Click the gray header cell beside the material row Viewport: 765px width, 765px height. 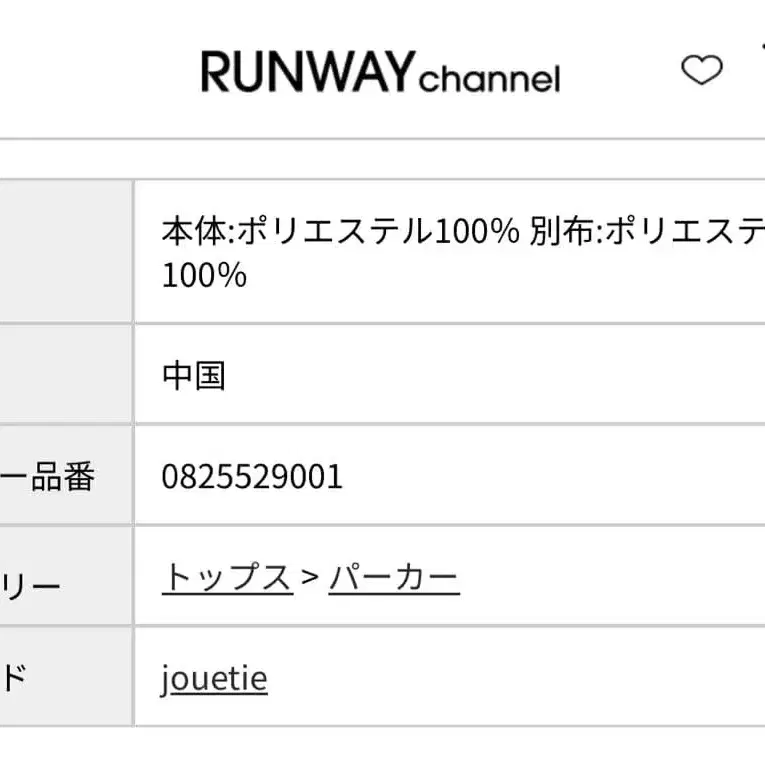tap(66, 252)
